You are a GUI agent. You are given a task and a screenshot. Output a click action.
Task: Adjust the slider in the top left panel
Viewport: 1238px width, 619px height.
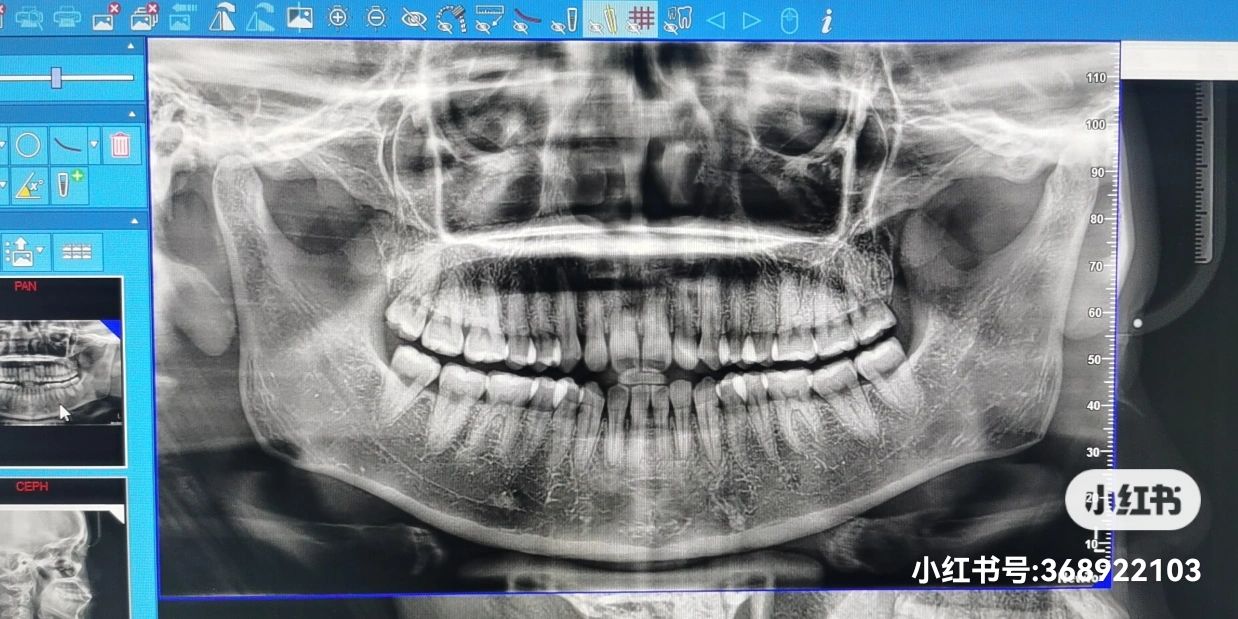click(x=57, y=77)
